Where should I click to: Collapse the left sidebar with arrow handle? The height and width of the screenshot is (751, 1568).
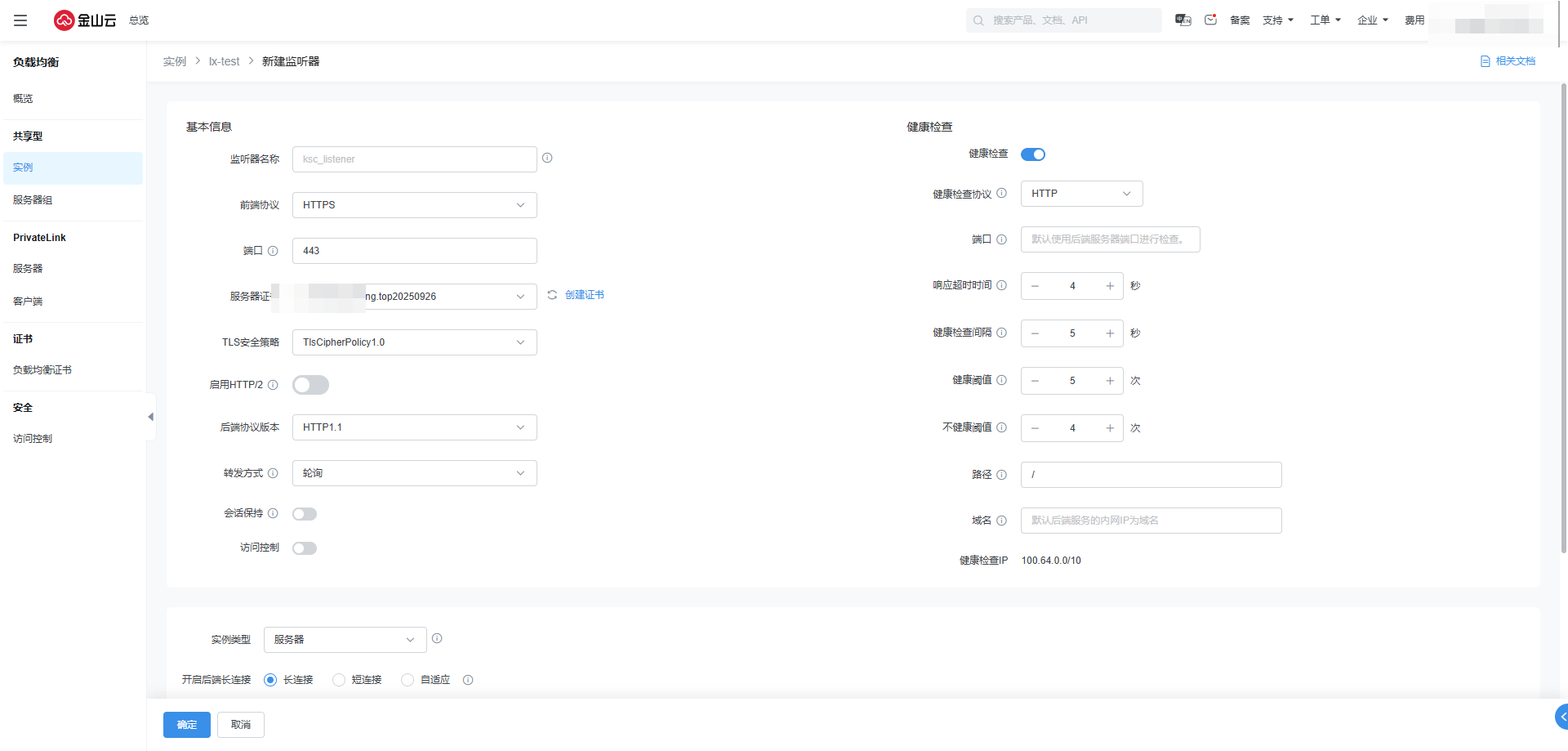coord(150,417)
